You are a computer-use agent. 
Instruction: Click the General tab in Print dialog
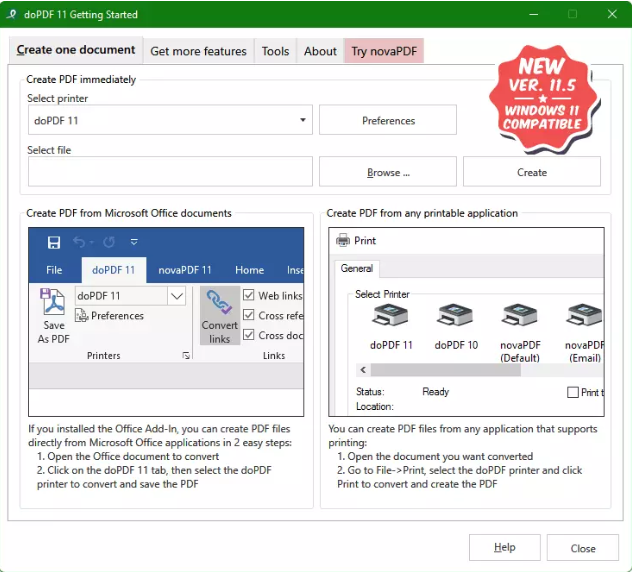tap(356, 268)
